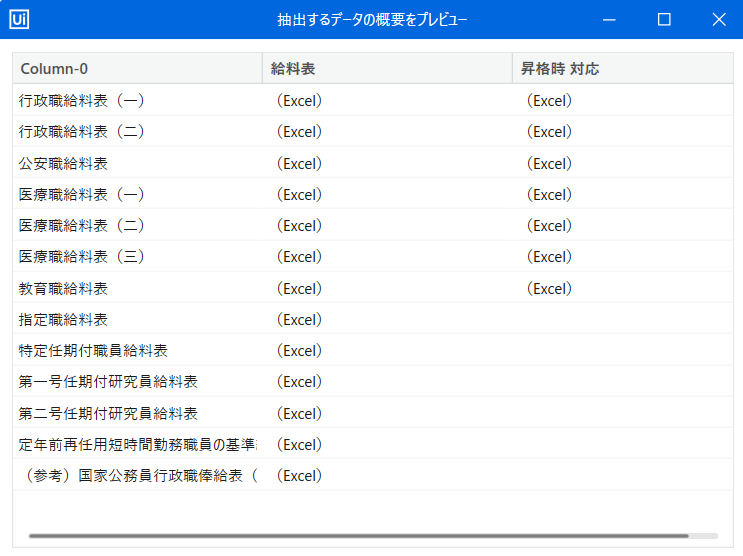Click 昇格時 対応 (Excel) cell for 医療職給料表（三）
Image resolution: width=743 pixels, height=556 pixels.
(x=623, y=256)
